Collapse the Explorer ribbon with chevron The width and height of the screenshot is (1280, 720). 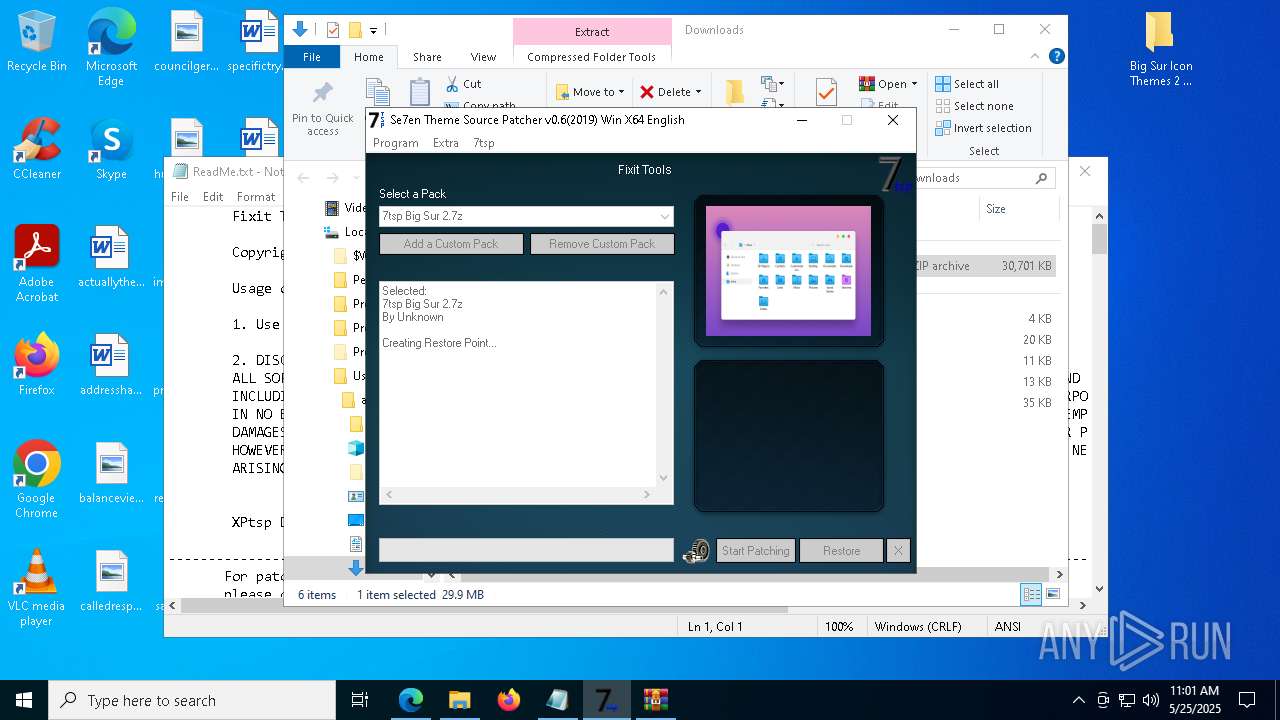coord(1036,57)
